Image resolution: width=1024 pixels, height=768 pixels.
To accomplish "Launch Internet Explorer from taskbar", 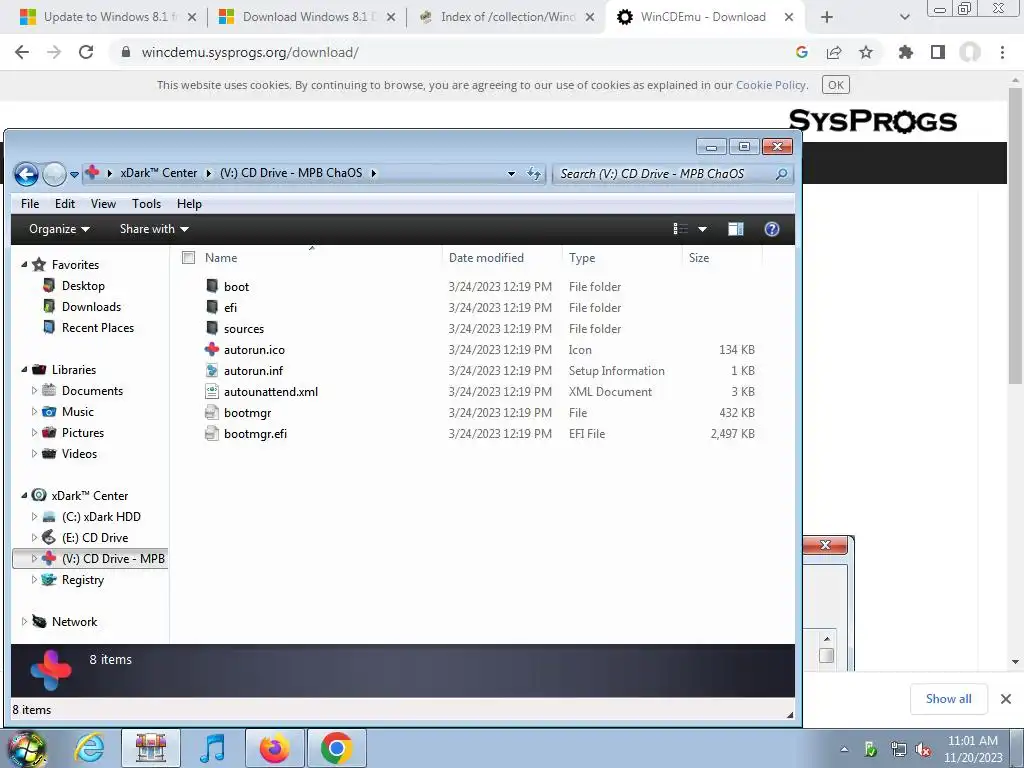I will tap(89, 748).
